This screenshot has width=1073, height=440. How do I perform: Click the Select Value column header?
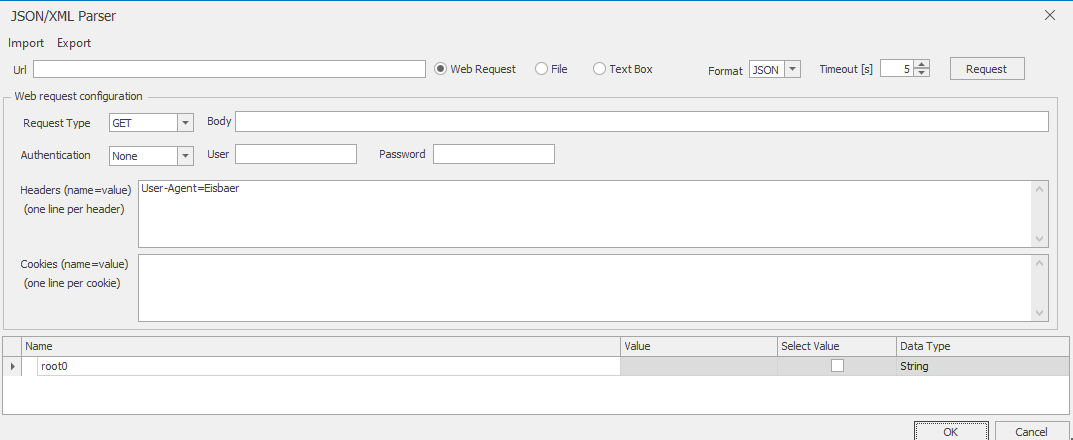[x=837, y=346]
